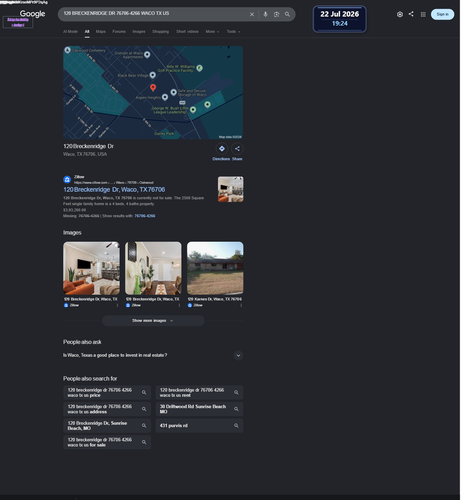Search '120 breckenridge dr ... address' suggestion
Viewport: 465px width, 500px height.
(x=107, y=409)
